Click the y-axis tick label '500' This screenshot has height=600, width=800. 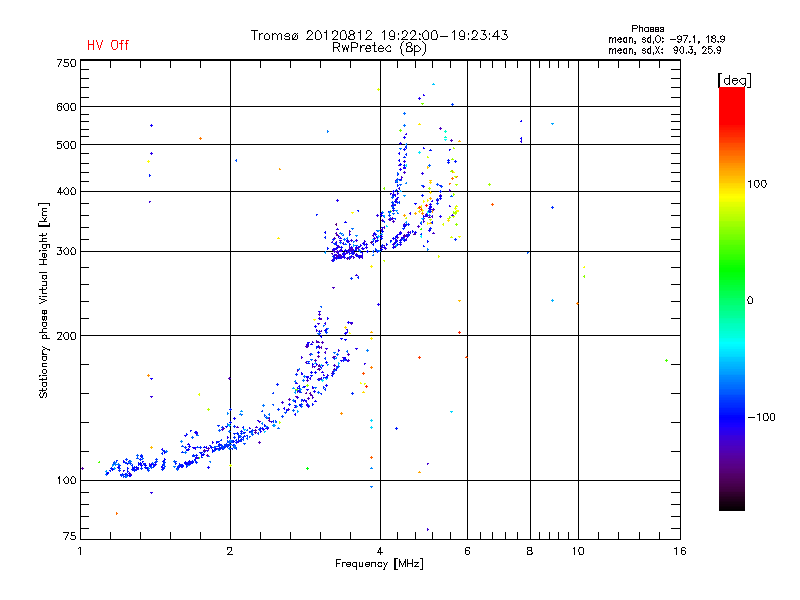pyautogui.click(x=66, y=145)
